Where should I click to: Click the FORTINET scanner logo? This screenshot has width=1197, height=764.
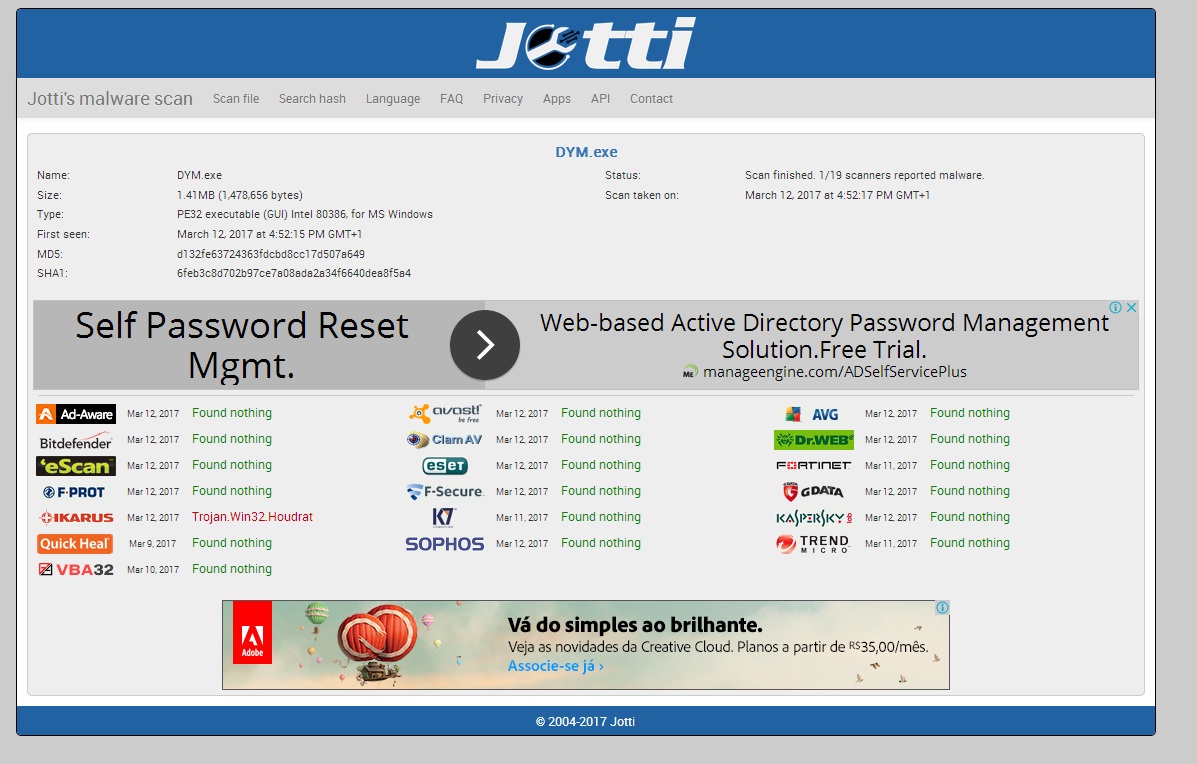[x=814, y=466]
